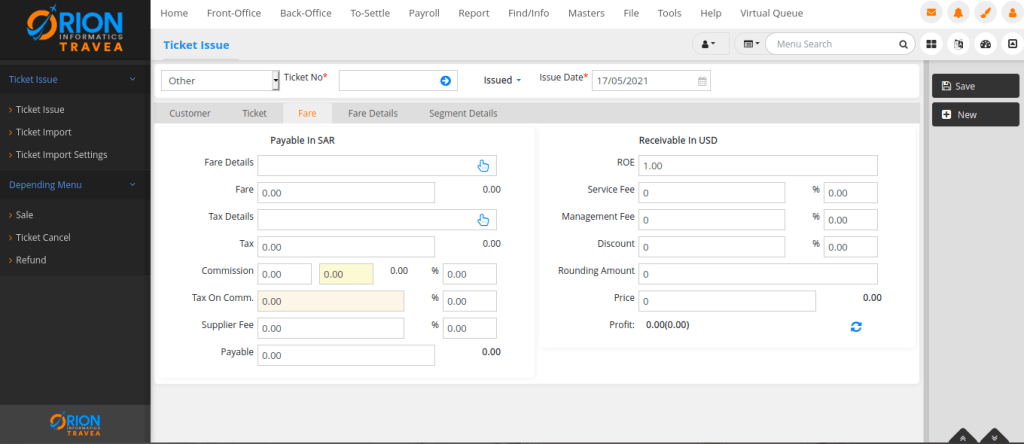Click the hand pointer icon in Tax Details
The width and height of the screenshot is (1024, 444).
[x=483, y=220]
